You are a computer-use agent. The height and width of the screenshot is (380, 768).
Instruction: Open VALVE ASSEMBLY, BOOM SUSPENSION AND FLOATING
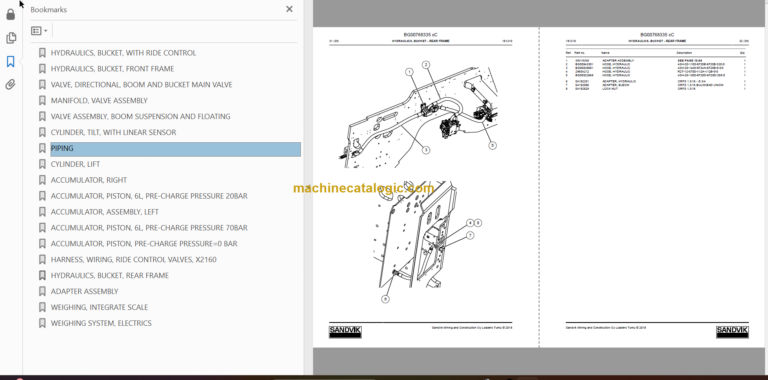tap(141, 117)
